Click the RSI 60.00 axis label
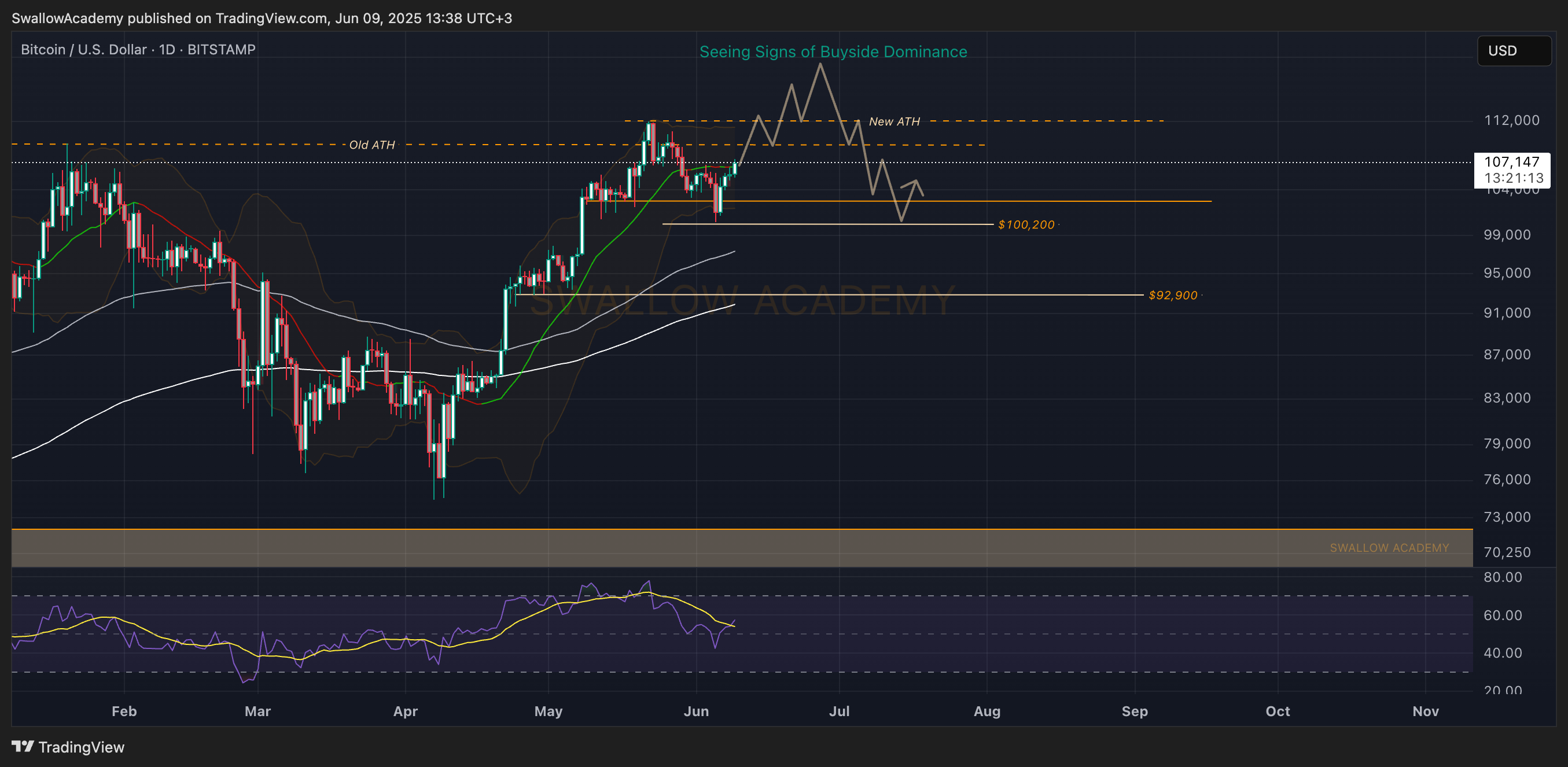The height and width of the screenshot is (767, 1568). click(1502, 615)
